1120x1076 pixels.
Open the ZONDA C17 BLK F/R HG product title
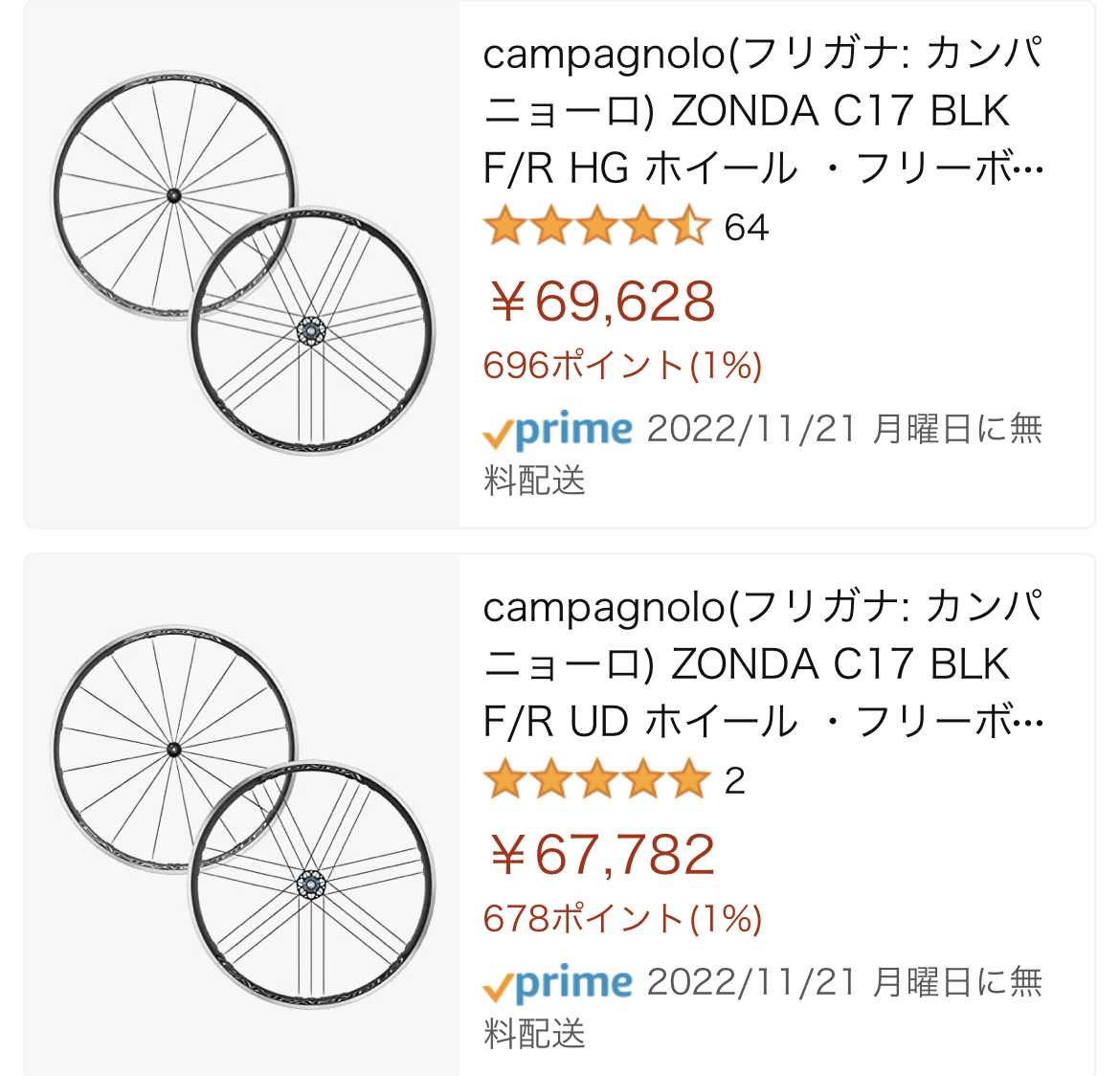coord(762,111)
